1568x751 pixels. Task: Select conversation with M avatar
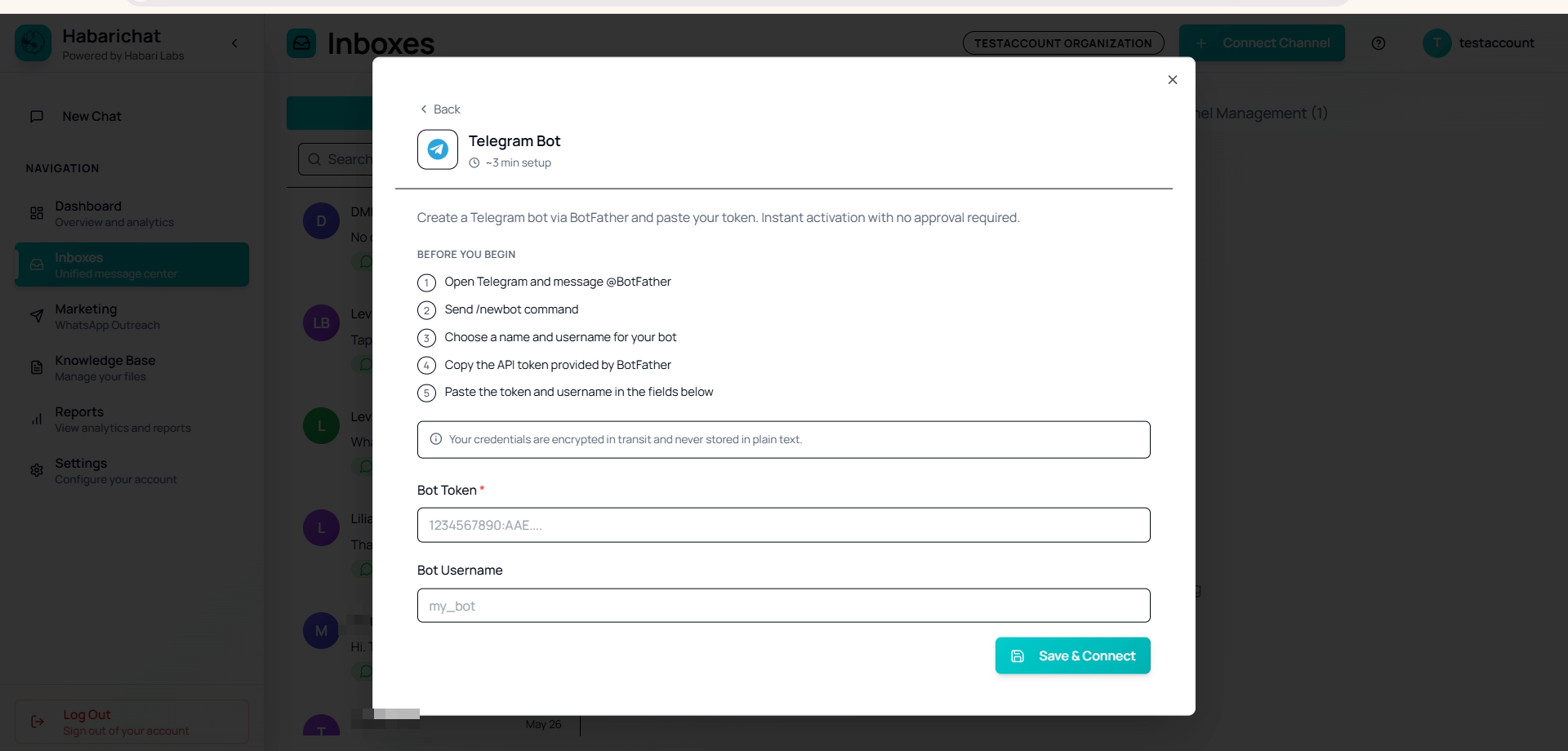click(x=321, y=631)
